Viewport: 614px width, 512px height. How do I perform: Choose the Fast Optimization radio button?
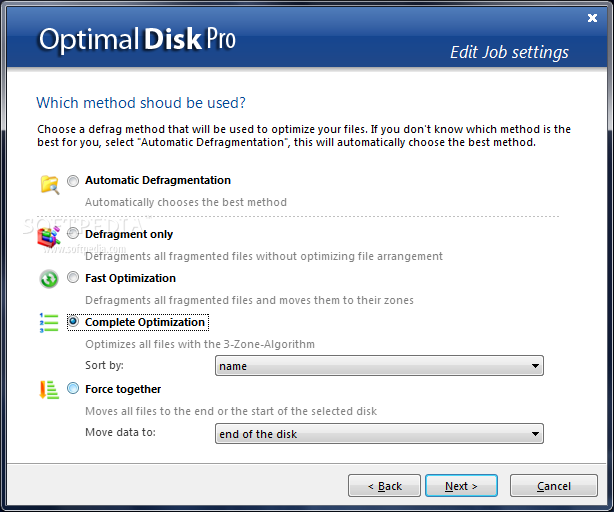coord(73,278)
